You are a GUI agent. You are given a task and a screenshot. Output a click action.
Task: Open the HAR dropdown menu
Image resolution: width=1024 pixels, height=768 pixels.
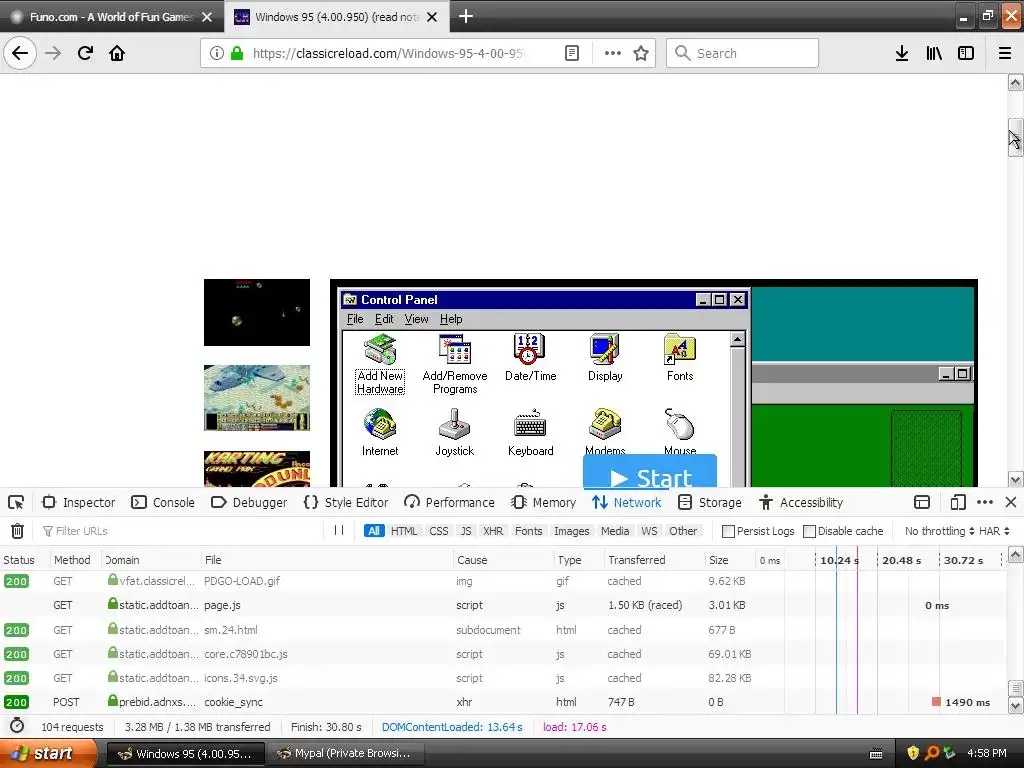994,531
